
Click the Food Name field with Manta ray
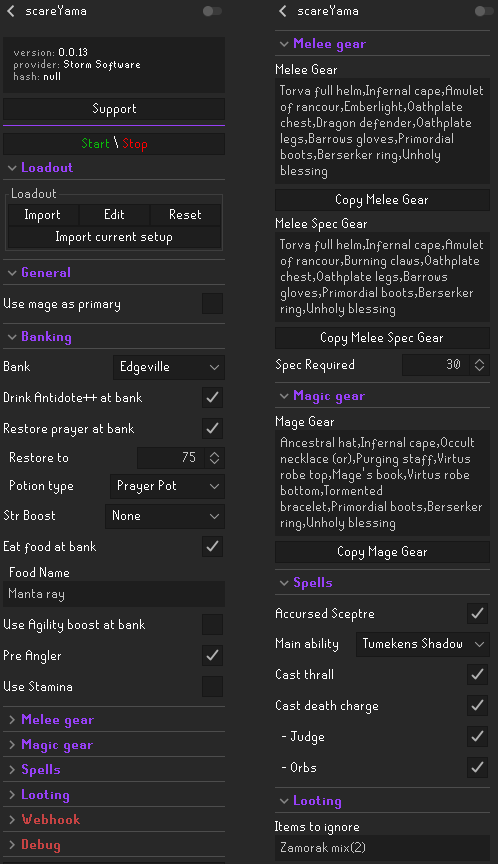114,594
